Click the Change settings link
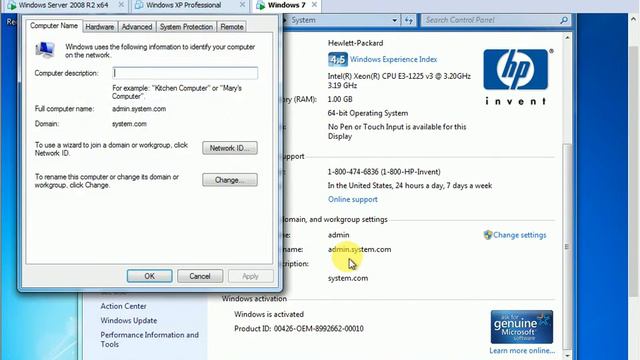640x360 pixels. [x=520, y=235]
